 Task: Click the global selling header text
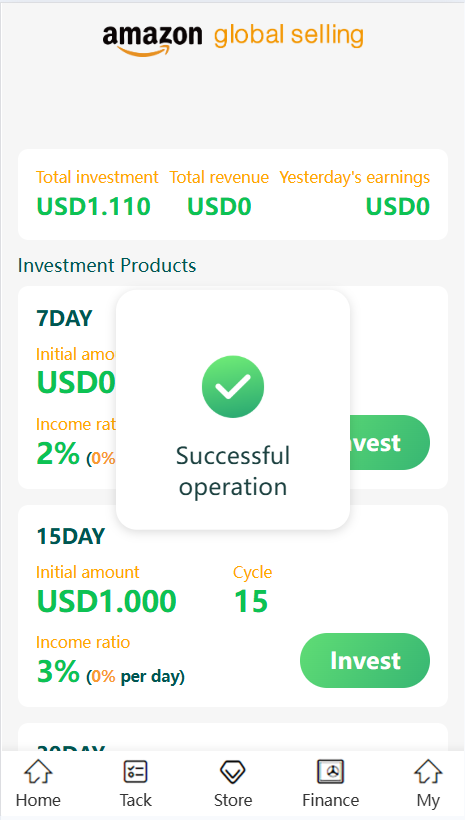289,36
